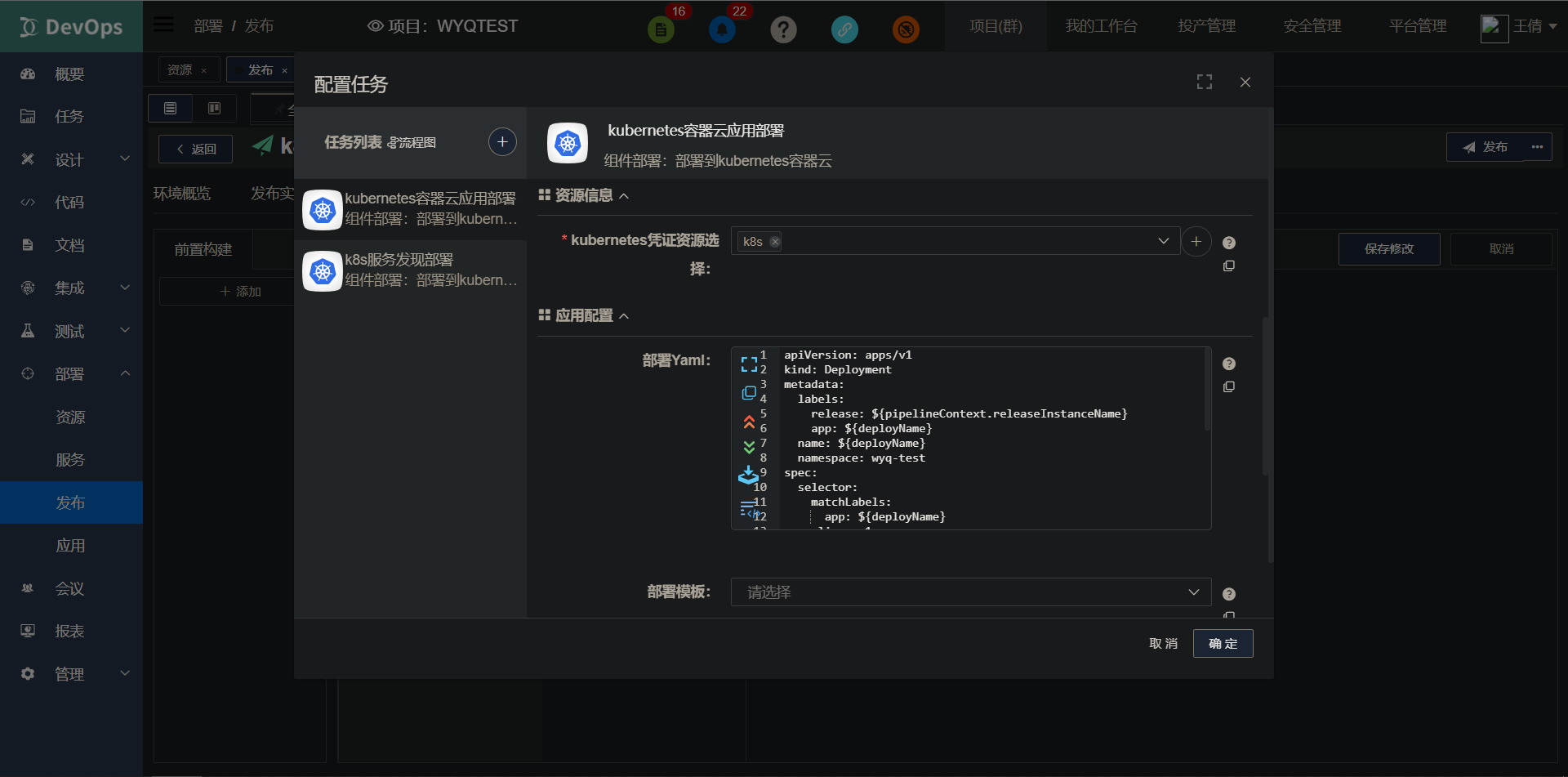Toggle the eye icon next to 项目: WYQTEST
1568x777 pixels.
pos(375,25)
